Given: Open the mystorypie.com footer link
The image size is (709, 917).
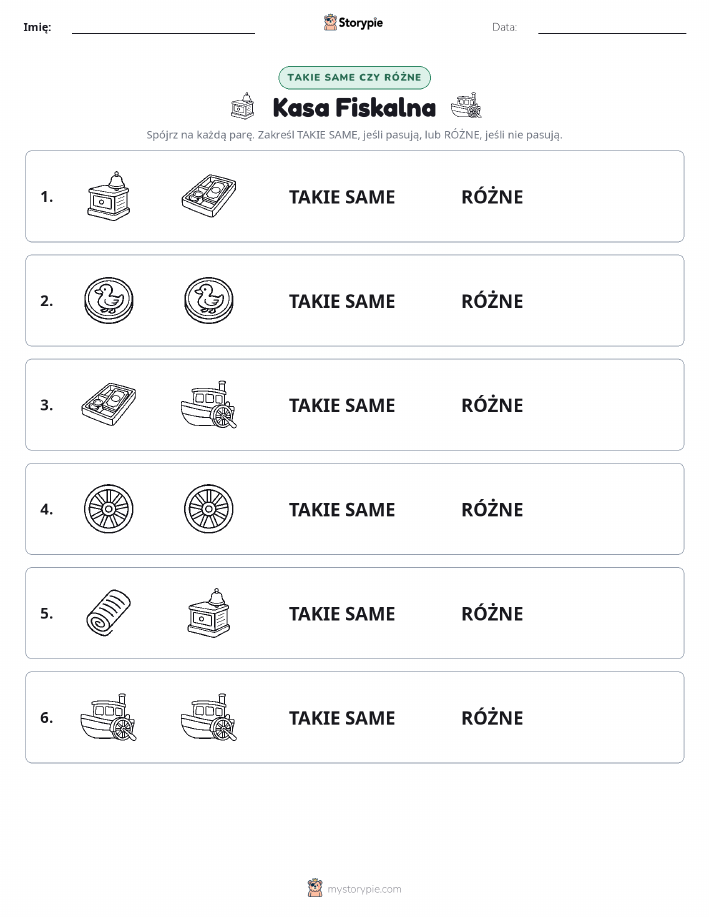Looking at the screenshot, I should pyautogui.click(x=364, y=889).
